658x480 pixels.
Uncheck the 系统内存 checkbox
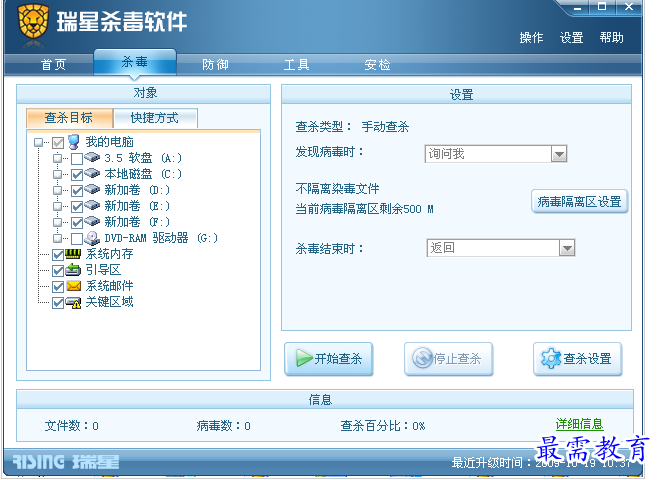click(58, 255)
